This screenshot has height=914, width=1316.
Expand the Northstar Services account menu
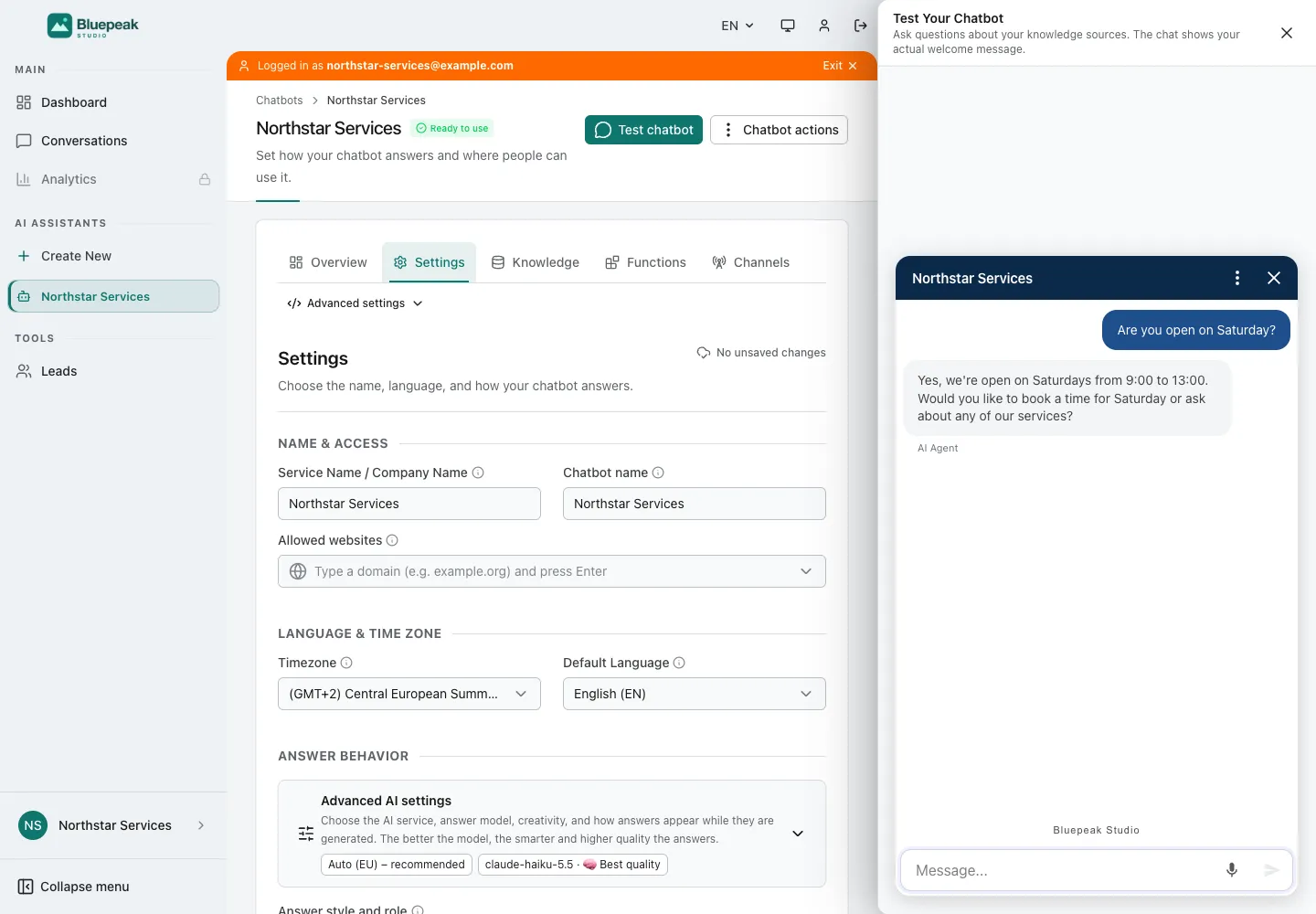point(113,825)
